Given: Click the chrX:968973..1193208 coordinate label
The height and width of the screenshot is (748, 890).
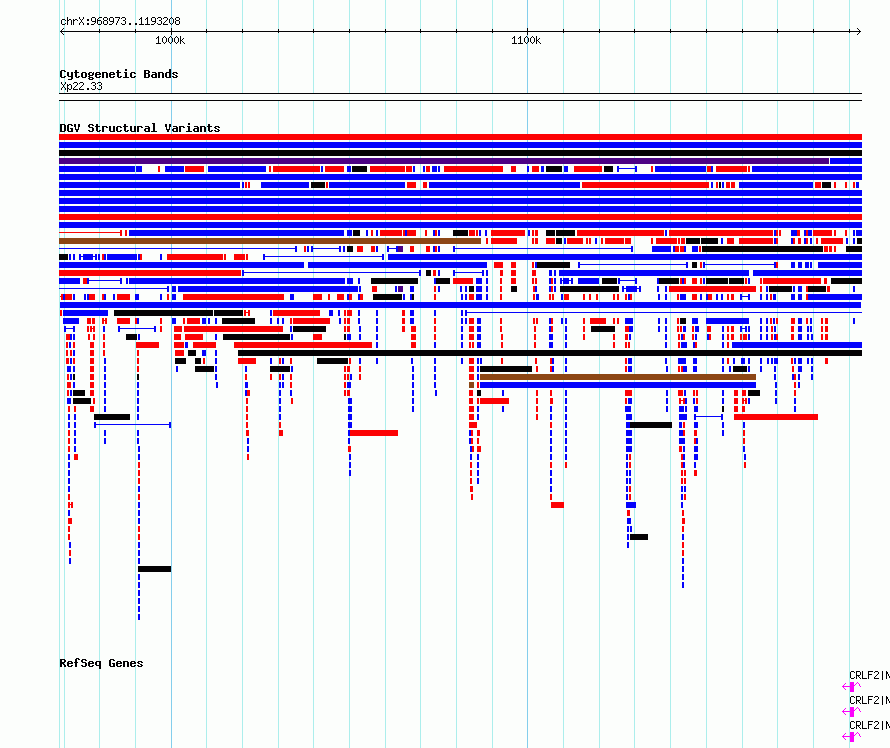Looking at the screenshot, I should click(120, 21).
